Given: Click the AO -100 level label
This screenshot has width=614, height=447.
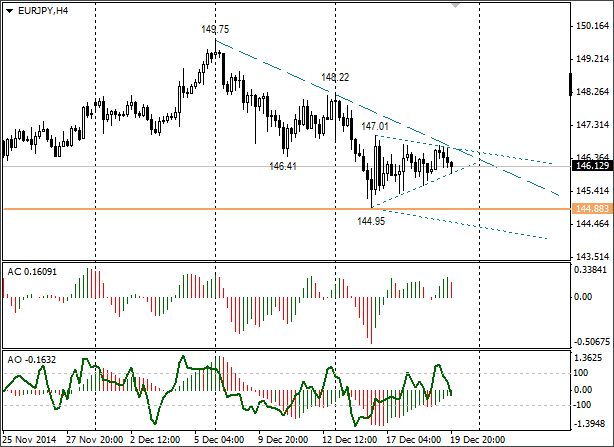Looking at the screenshot, I should click(x=580, y=405).
